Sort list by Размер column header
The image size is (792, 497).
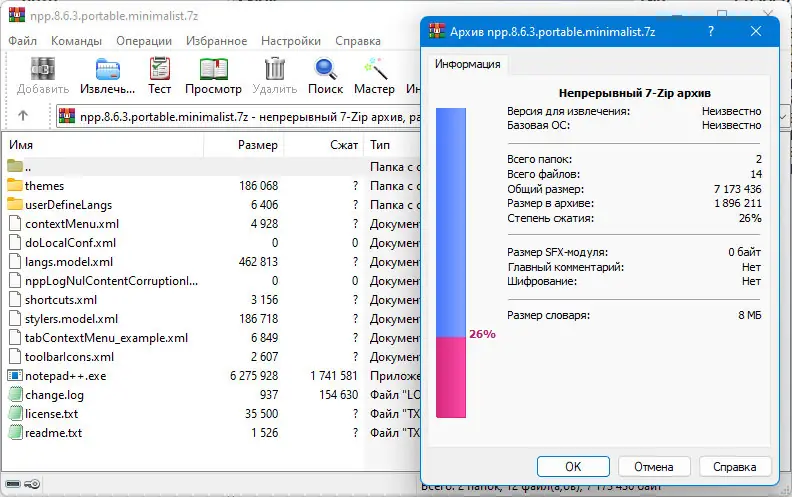(244, 145)
